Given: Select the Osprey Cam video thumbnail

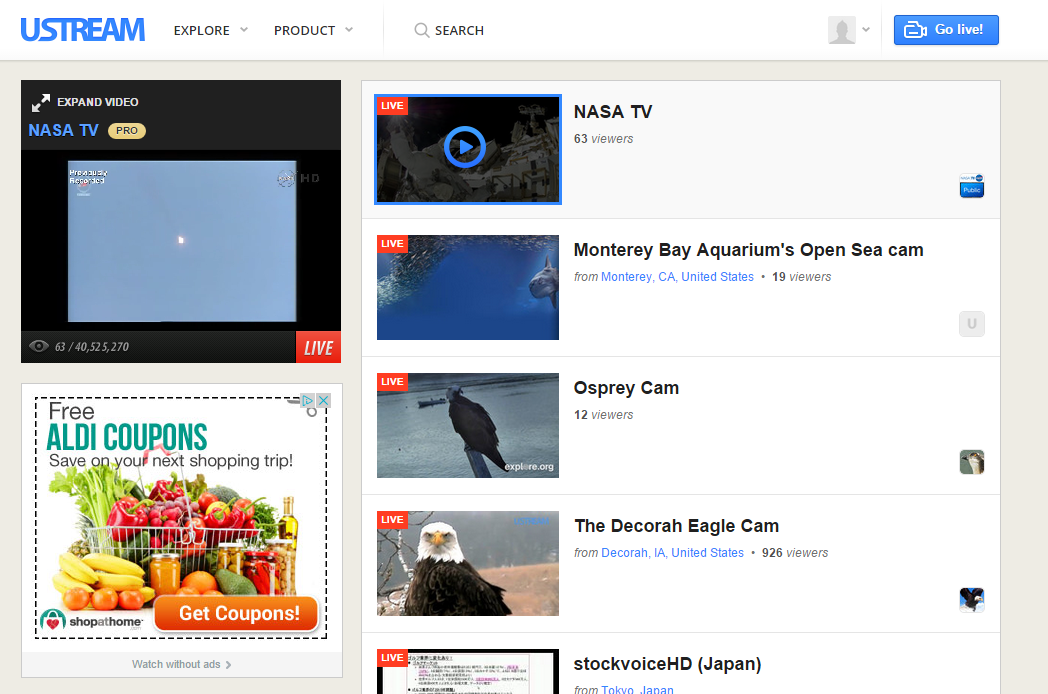Looking at the screenshot, I should (467, 425).
